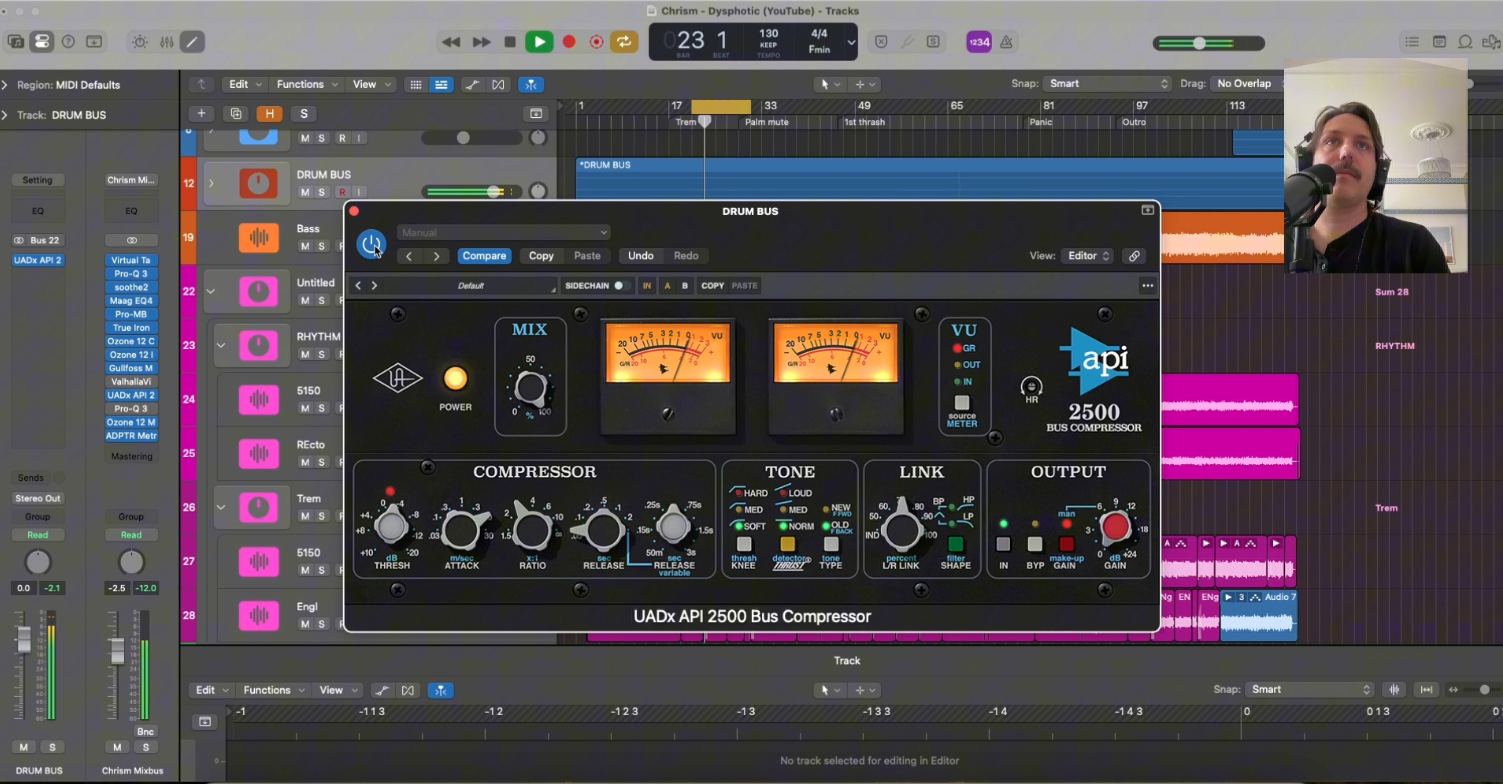Click the red Record button
The height and width of the screenshot is (784, 1503).
click(x=569, y=42)
